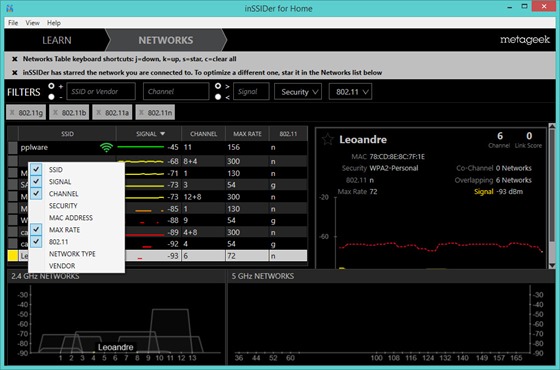
Task: Select the pplware SSID cell
Action: coord(67,148)
